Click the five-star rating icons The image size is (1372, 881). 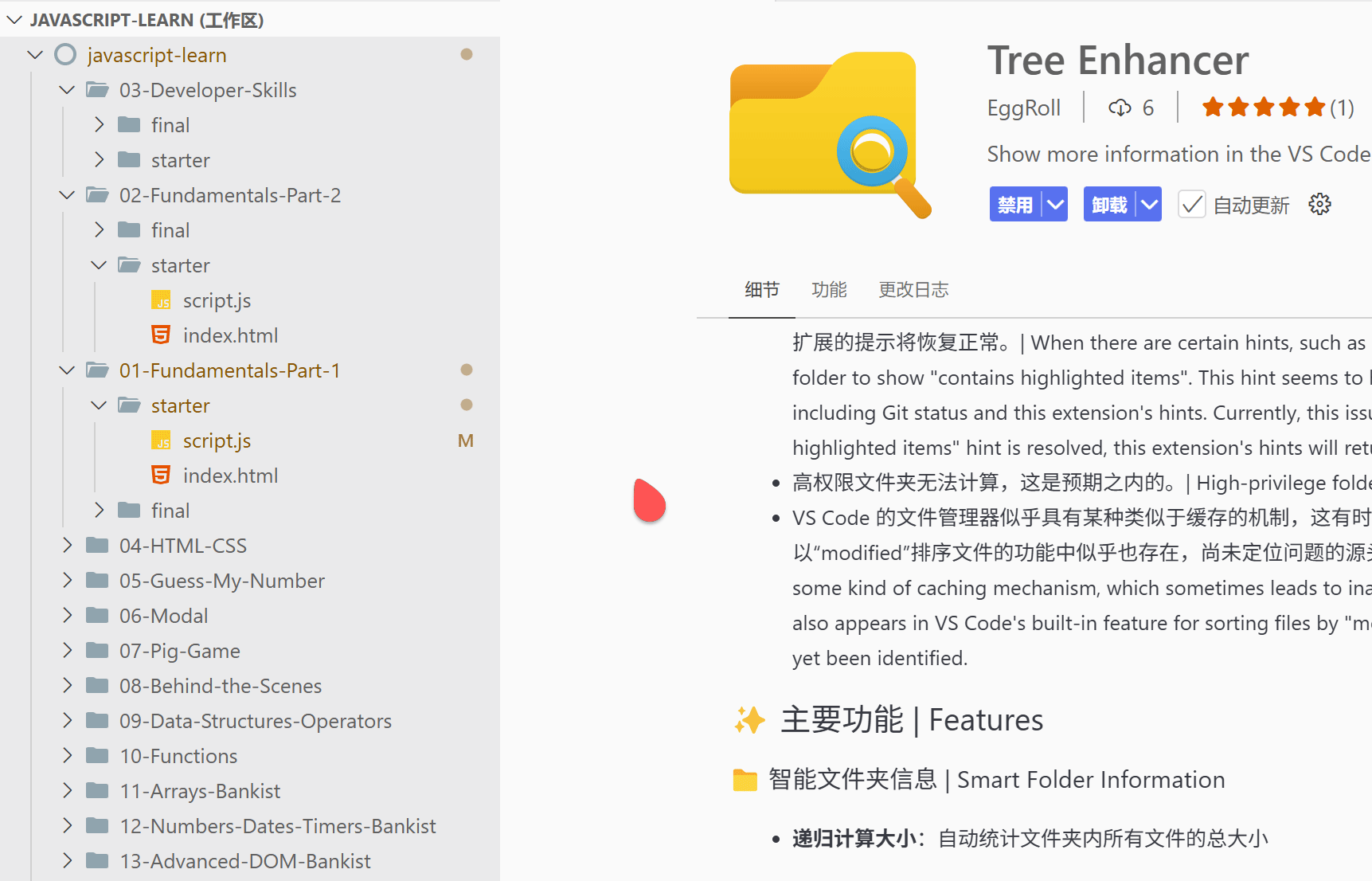(x=1263, y=108)
